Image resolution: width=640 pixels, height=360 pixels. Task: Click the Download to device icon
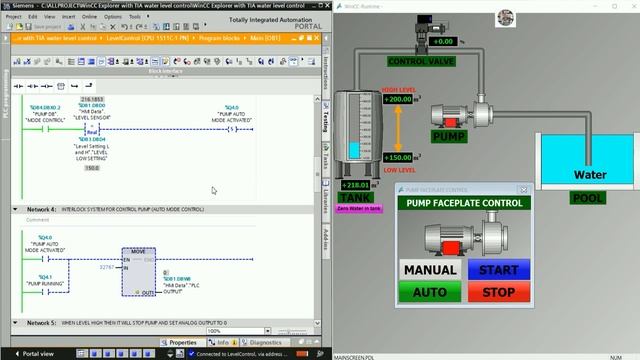coord(167,27)
